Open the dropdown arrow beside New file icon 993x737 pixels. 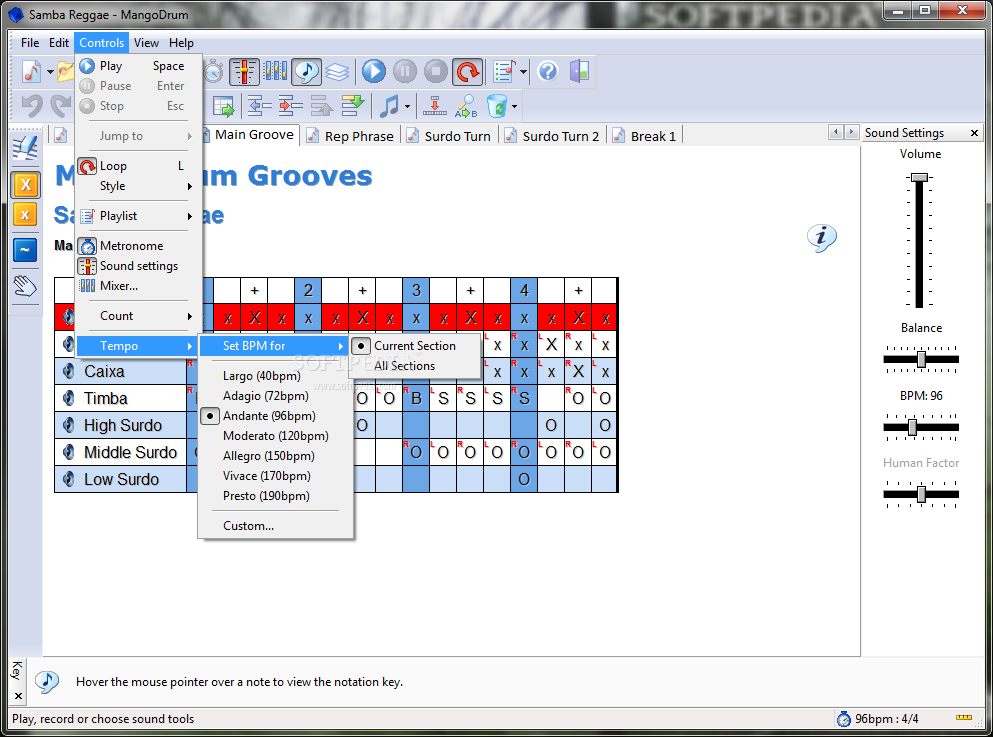tap(50, 72)
